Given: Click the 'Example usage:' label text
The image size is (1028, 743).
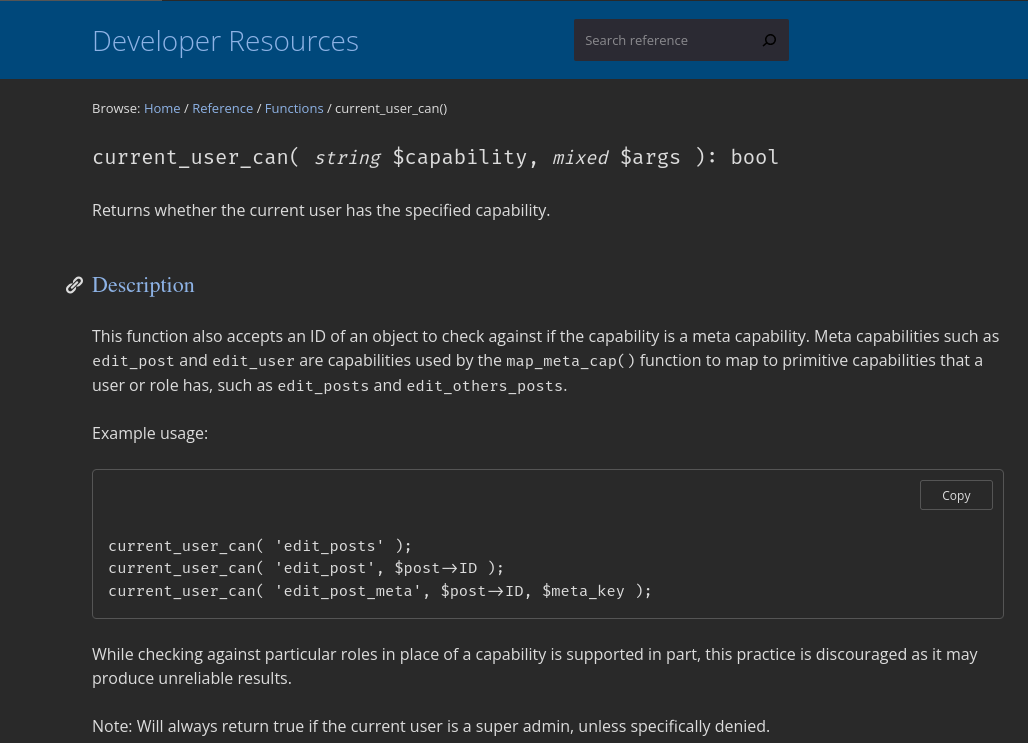Looking at the screenshot, I should [150, 433].
